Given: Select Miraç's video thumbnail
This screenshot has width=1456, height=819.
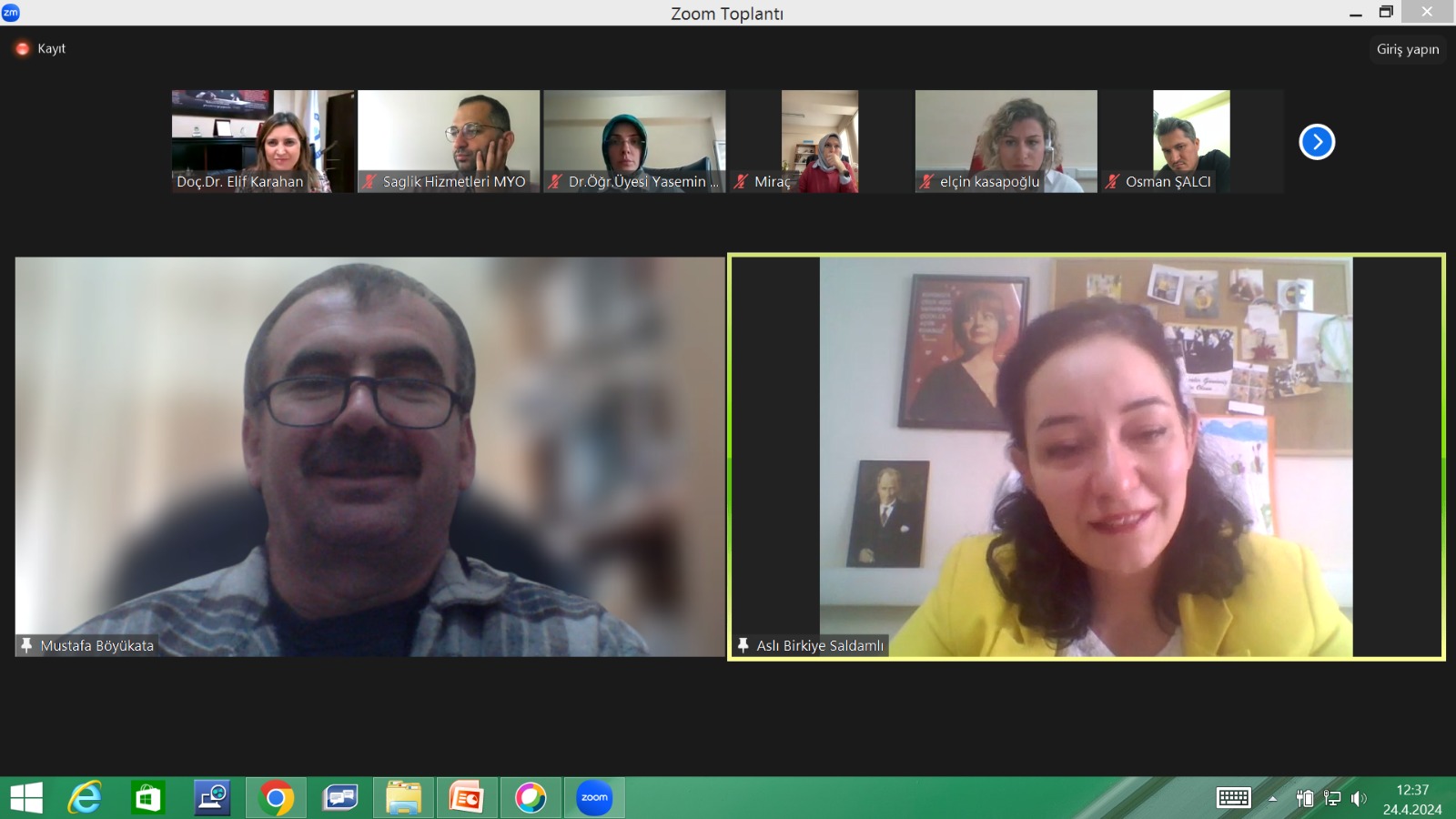Looking at the screenshot, I should pyautogui.click(x=819, y=141).
